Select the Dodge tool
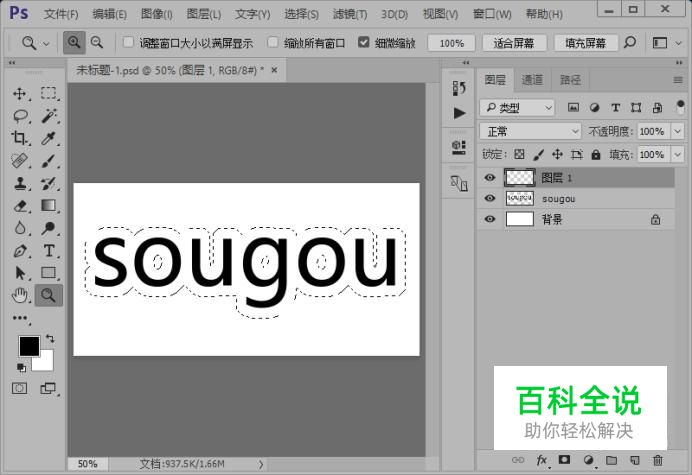The image size is (692, 475). click(49, 228)
